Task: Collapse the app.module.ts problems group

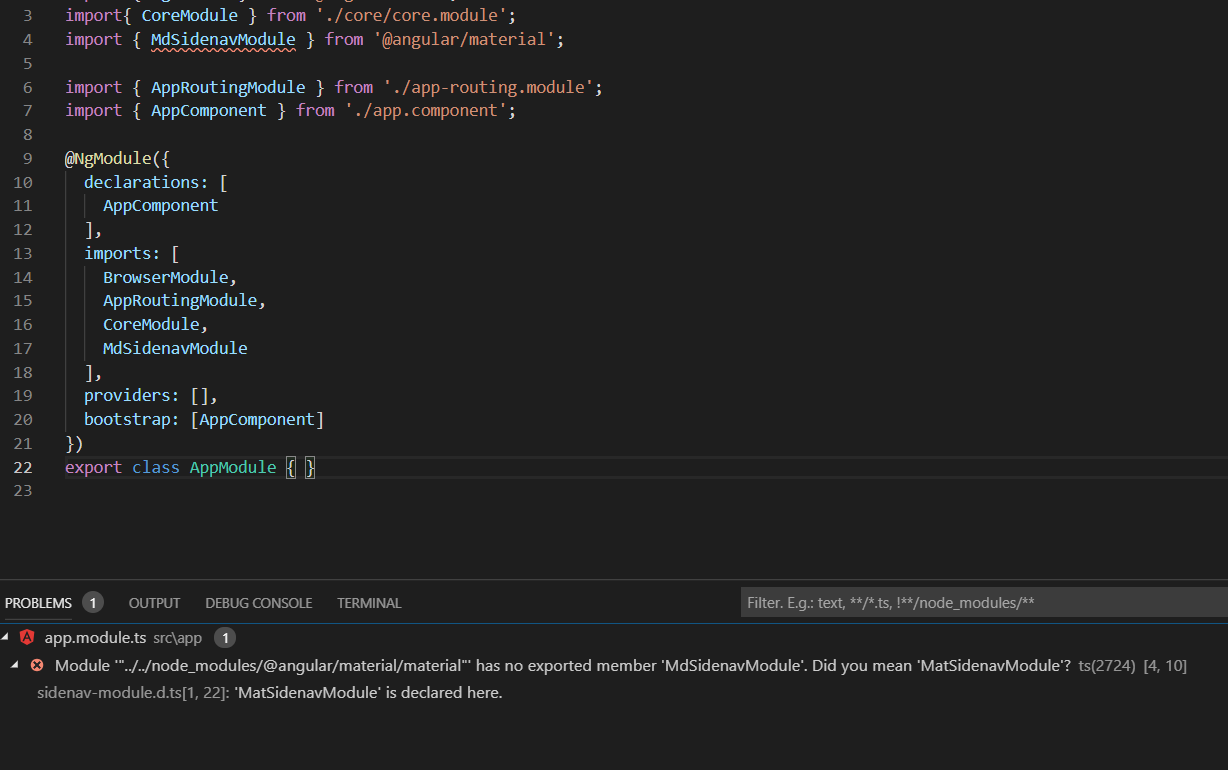Action: tap(6, 637)
